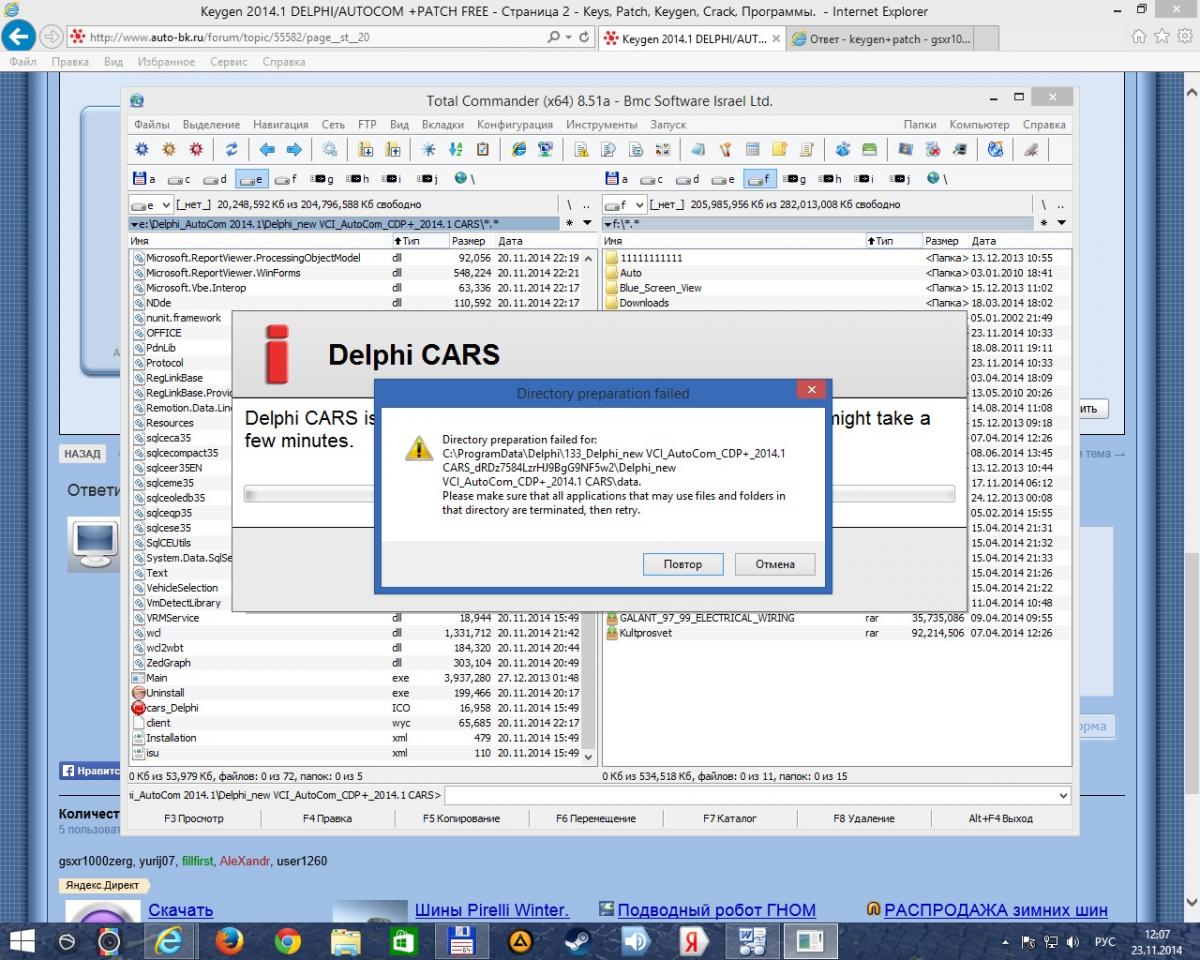Image resolution: width=1200 pixels, height=960 pixels.
Task: Open the right panel drive f combo box
Action: (625, 205)
